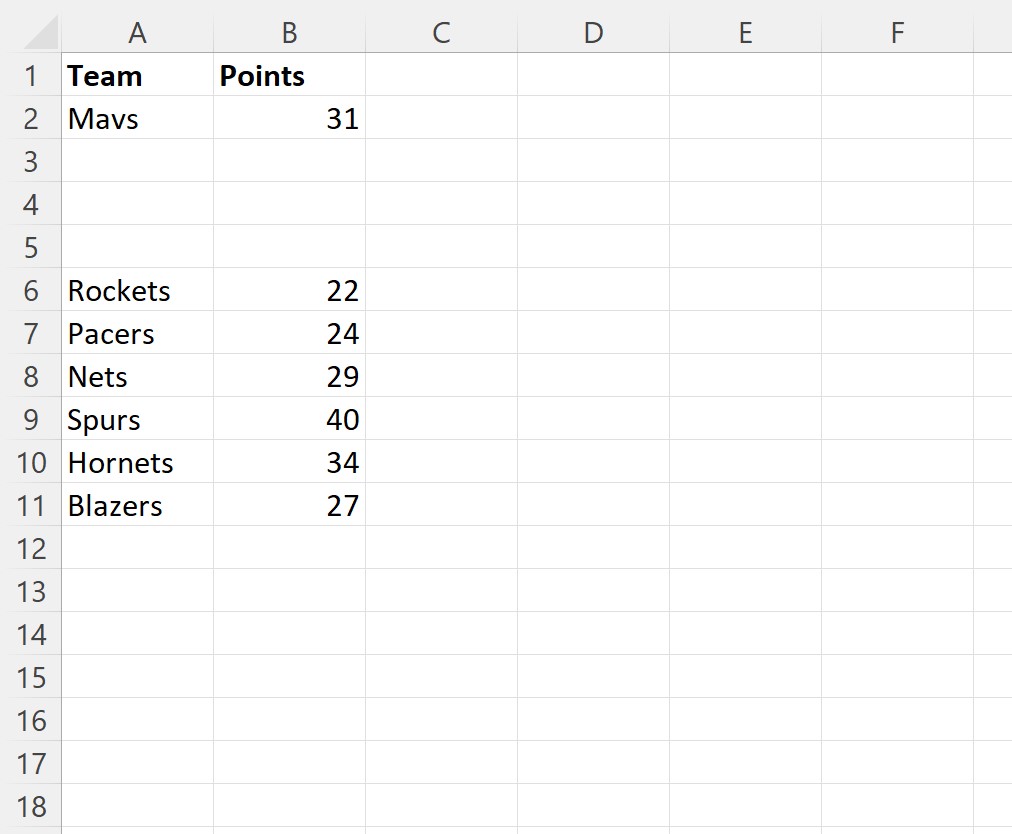Select cell B10 with value 34
This screenshot has height=834, width=1012.
coord(290,462)
